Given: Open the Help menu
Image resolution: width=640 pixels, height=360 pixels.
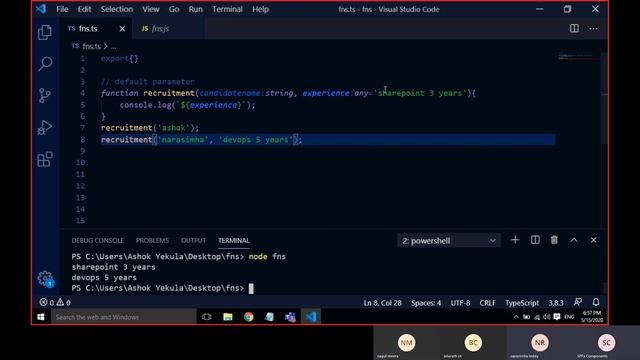Looking at the screenshot, I should point(260,9).
